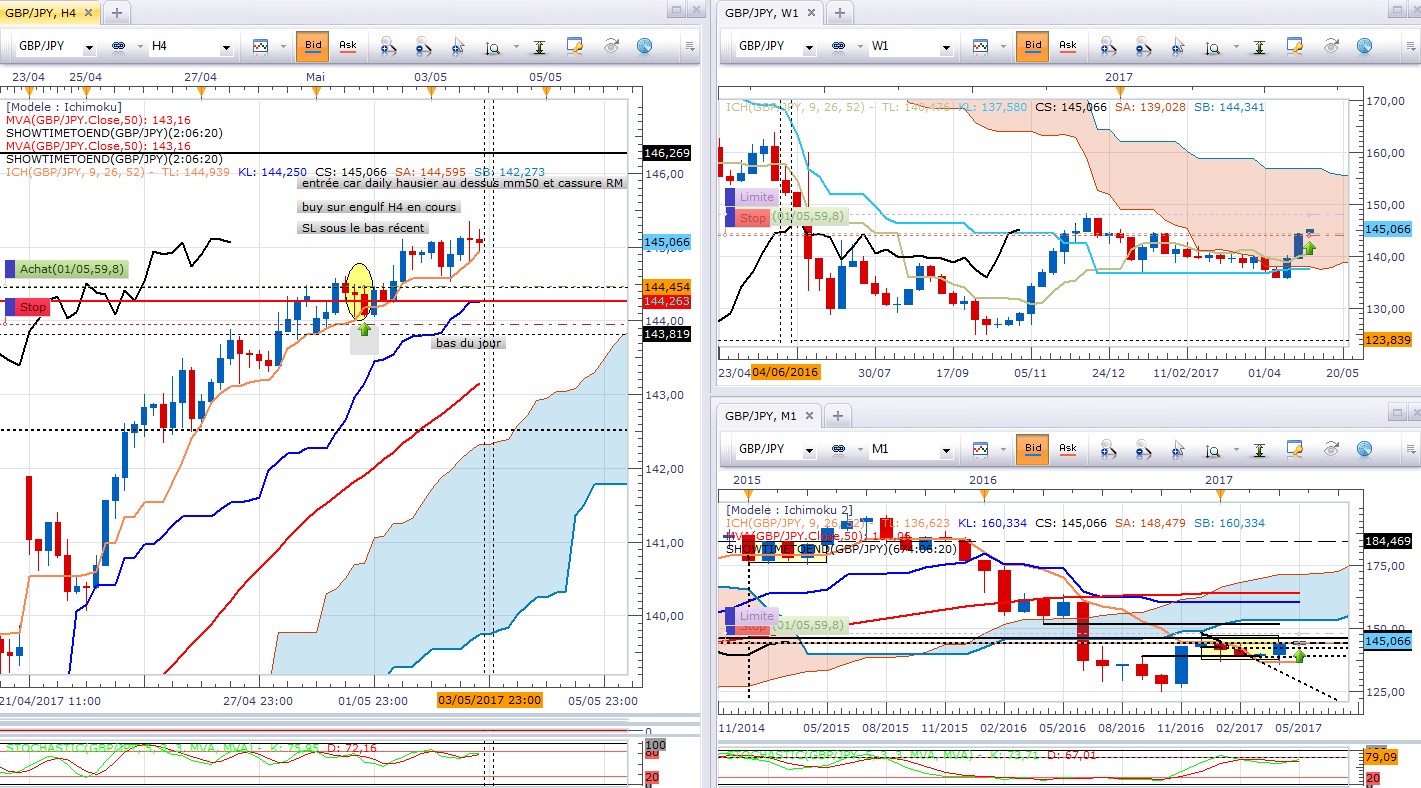Click the link chain icon in M1 toolbar
This screenshot has width=1421, height=788.
tap(838, 451)
